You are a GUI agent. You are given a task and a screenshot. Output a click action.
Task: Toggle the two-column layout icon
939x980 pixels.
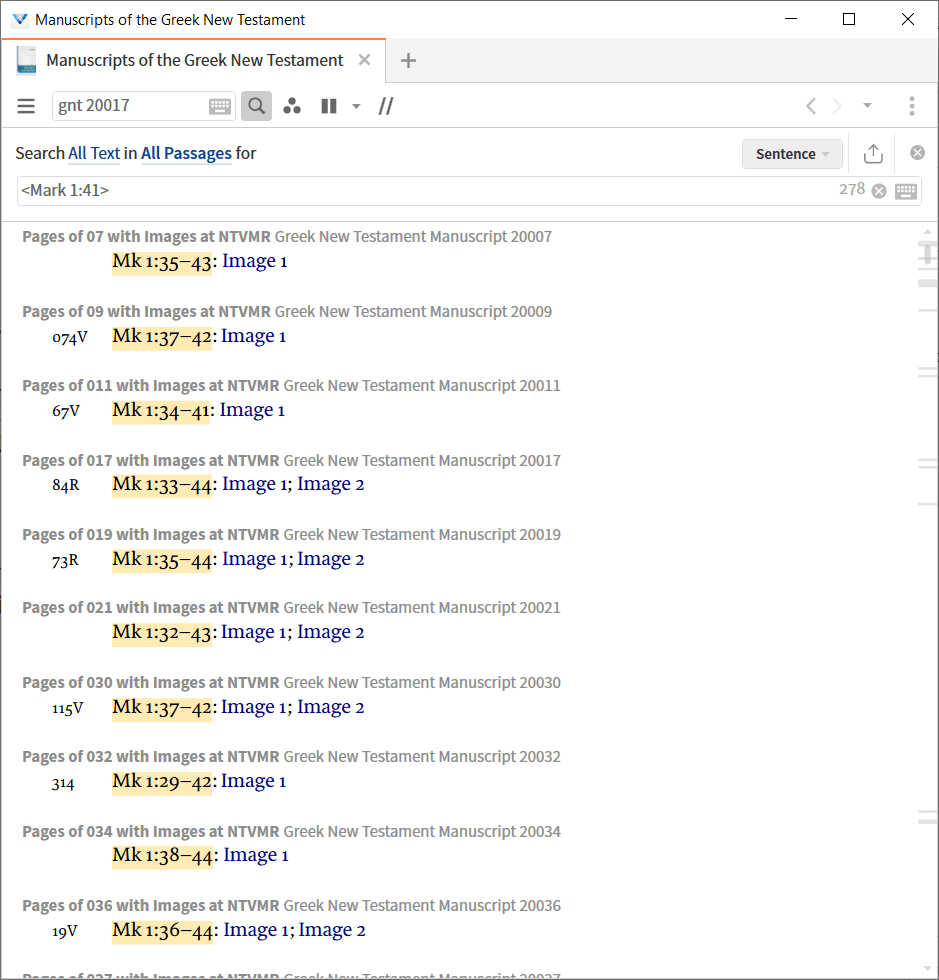[329, 106]
